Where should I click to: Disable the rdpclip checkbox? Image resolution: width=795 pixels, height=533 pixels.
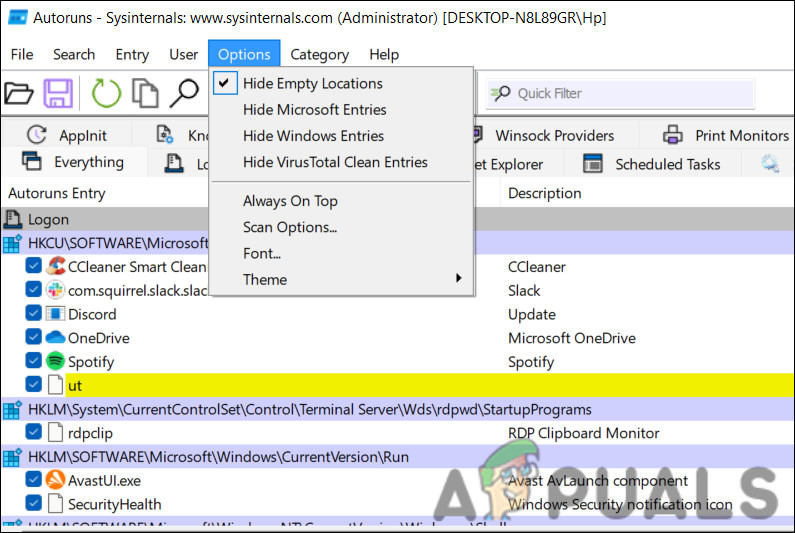tap(33, 432)
